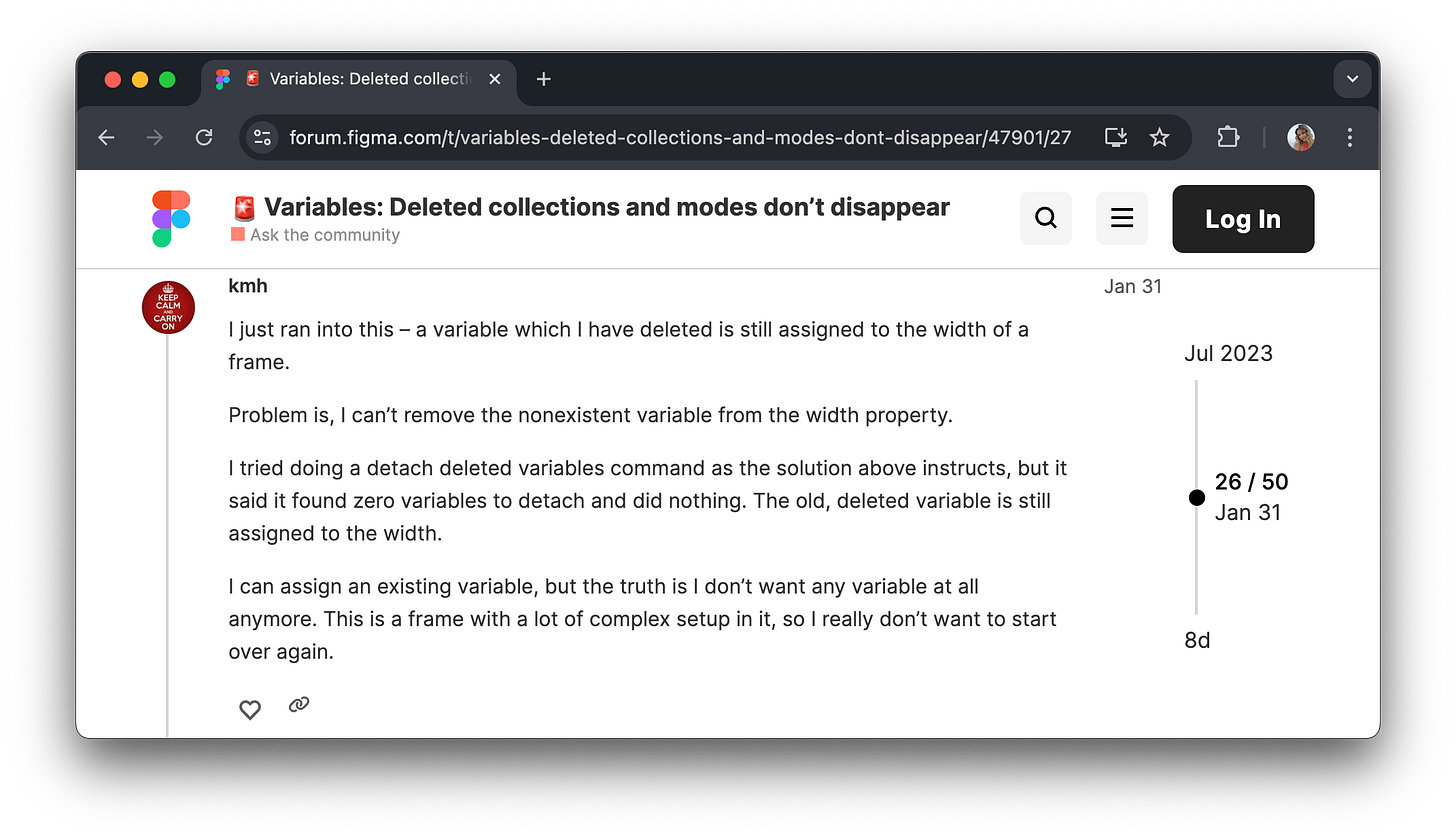
Task: Go back with the browser back arrow
Action: pos(107,137)
